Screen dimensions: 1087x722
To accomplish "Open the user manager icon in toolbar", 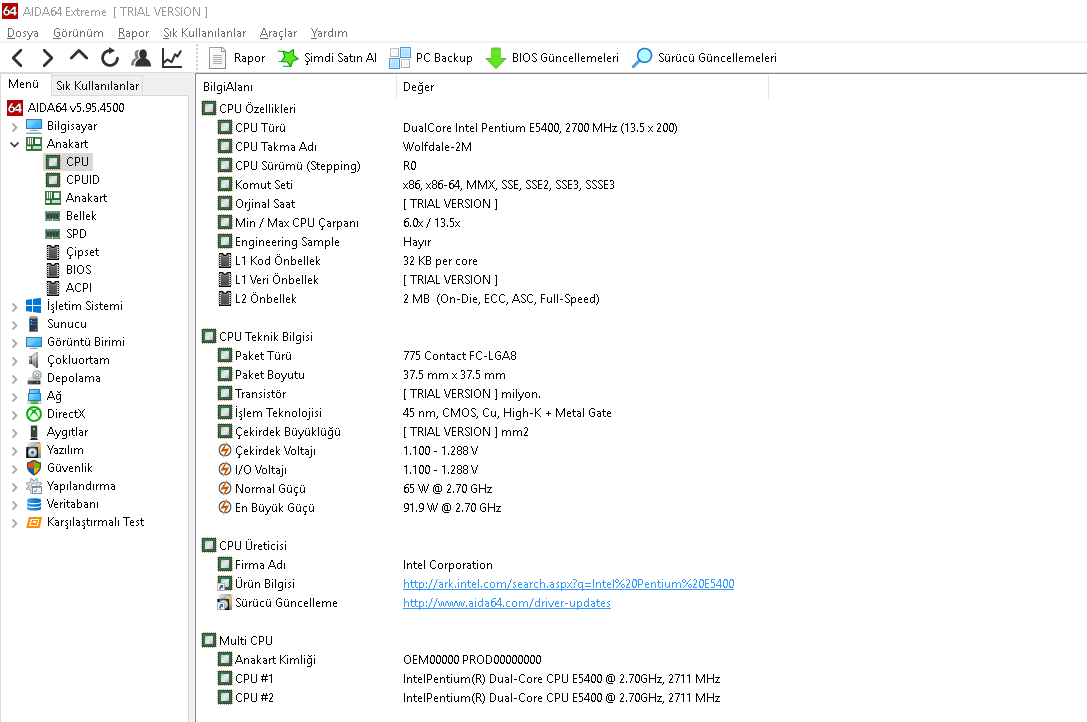I will [x=141, y=58].
